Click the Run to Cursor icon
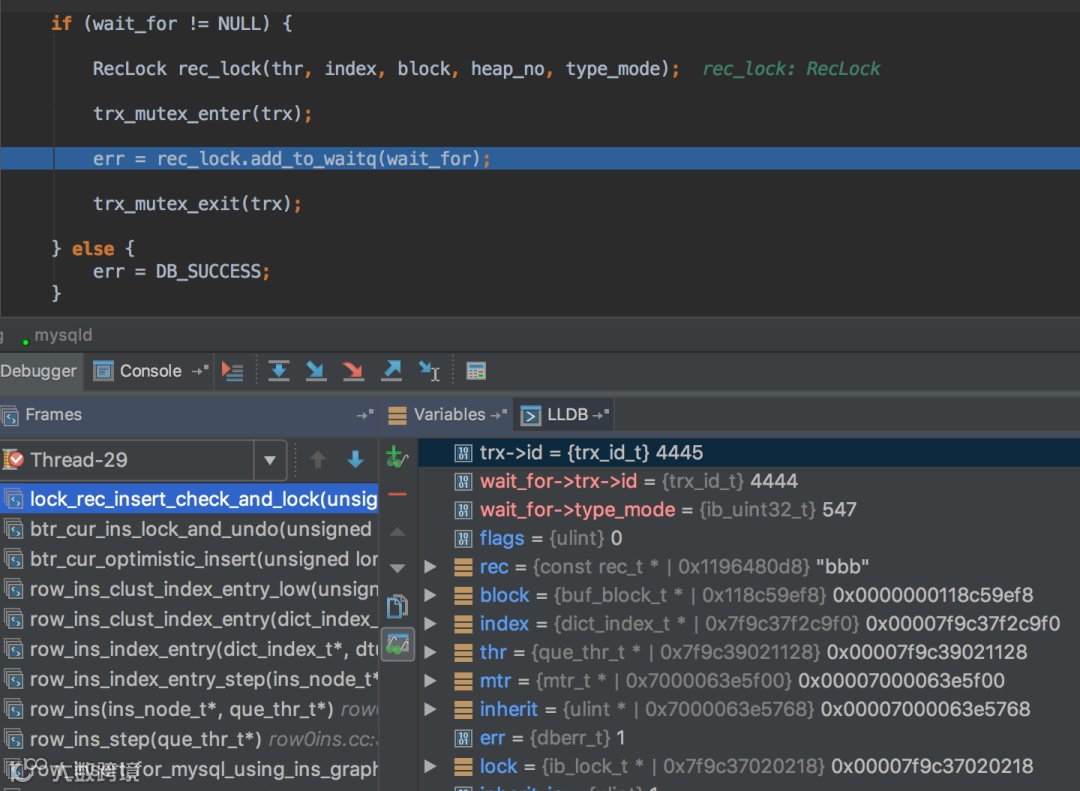1080x791 pixels. (429, 371)
